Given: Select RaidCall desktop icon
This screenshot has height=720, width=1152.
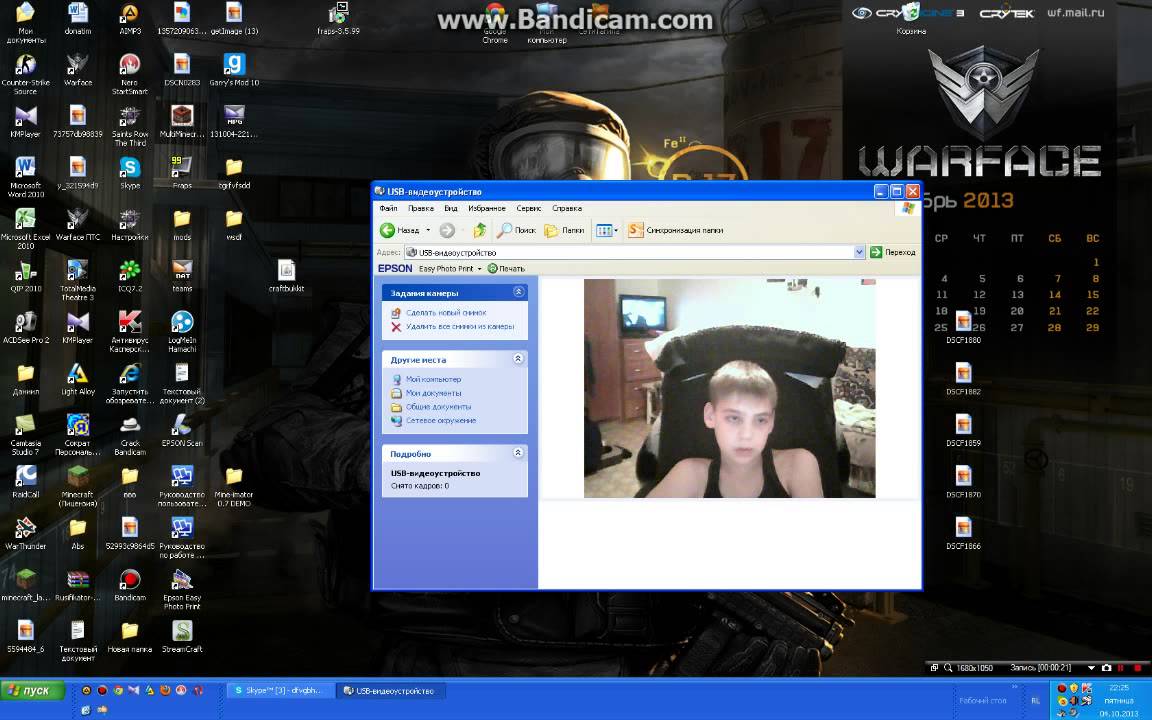Looking at the screenshot, I should point(26,482).
